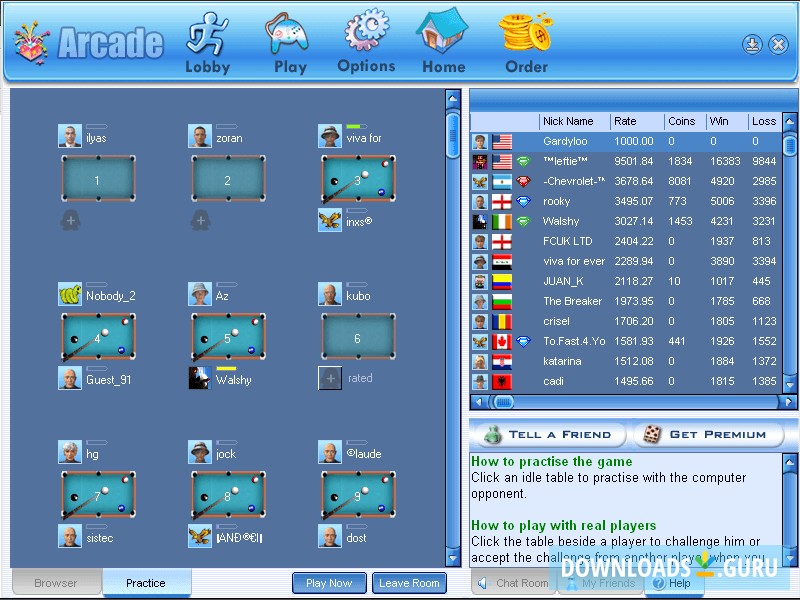The width and height of the screenshot is (800, 600).
Task: Watch pool table 9 game
Action: [358, 495]
